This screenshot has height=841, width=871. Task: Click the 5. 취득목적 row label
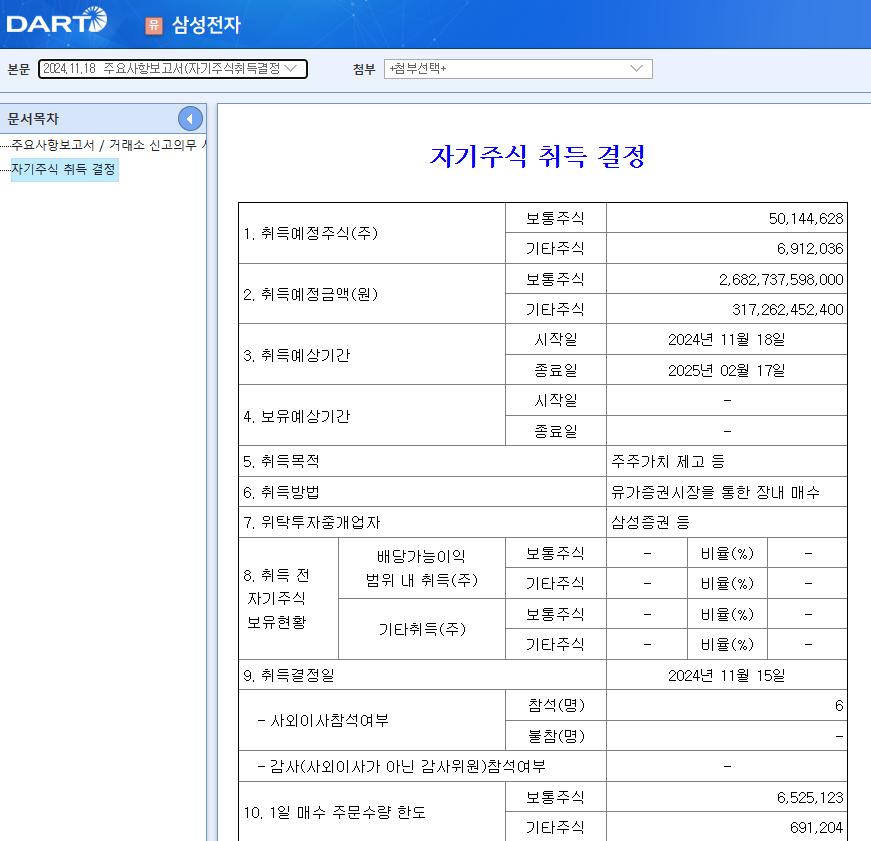coord(281,462)
